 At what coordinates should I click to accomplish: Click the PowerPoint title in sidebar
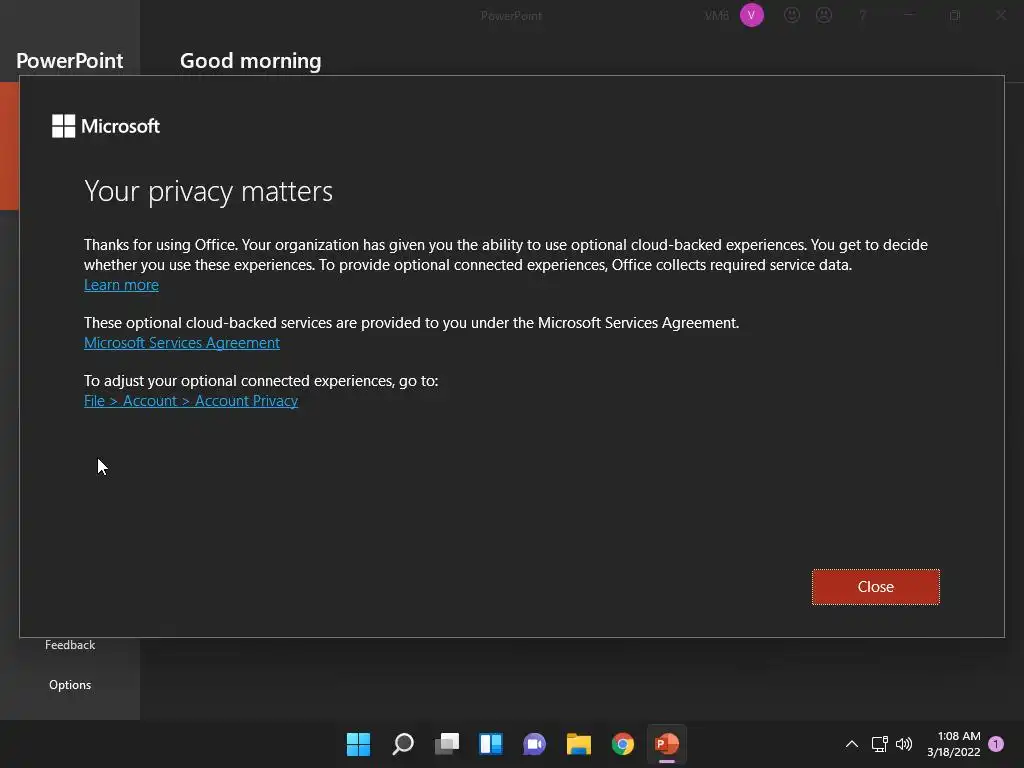[x=69, y=61]
